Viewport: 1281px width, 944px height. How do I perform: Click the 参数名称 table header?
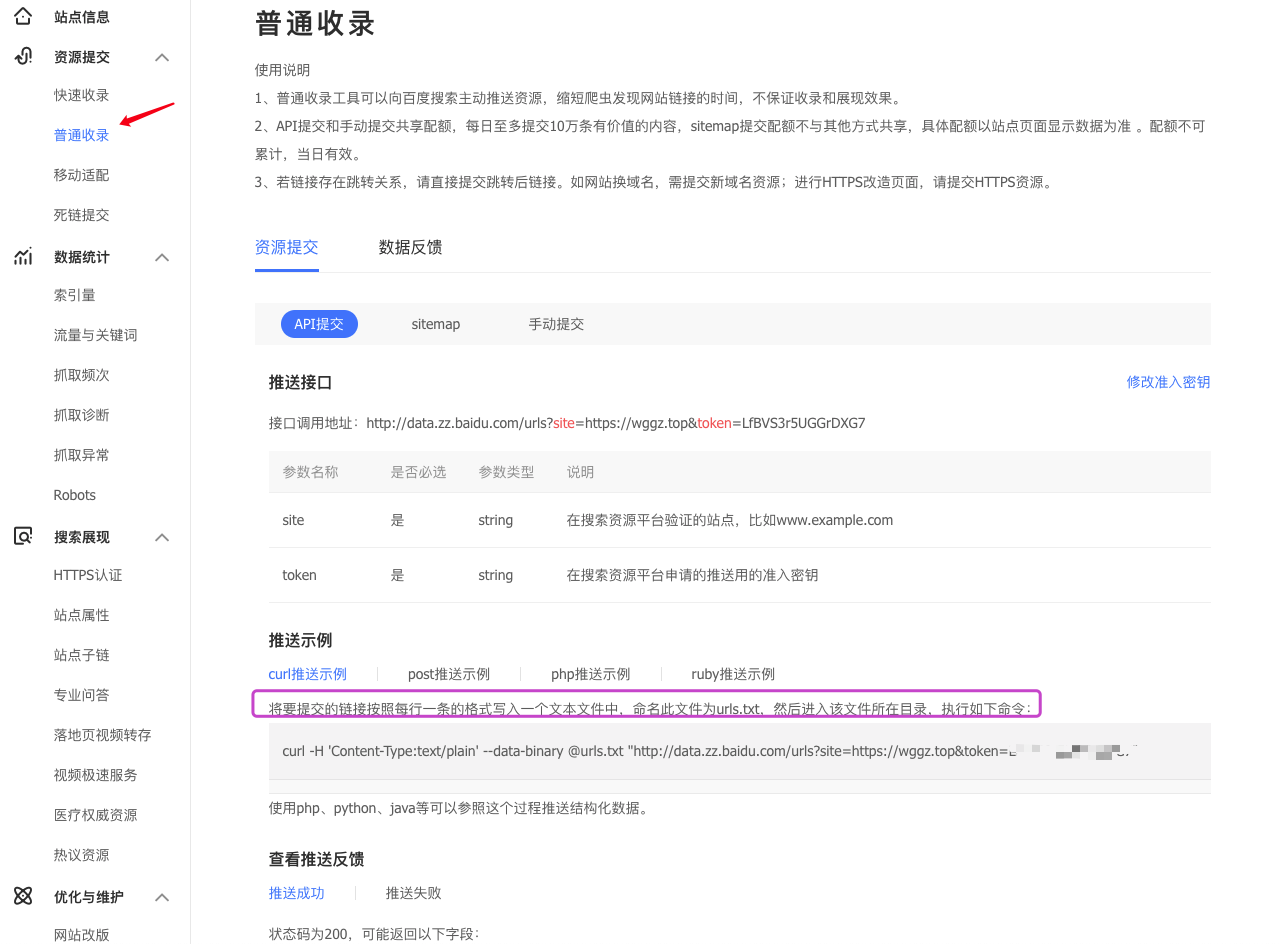coord(311,472)
